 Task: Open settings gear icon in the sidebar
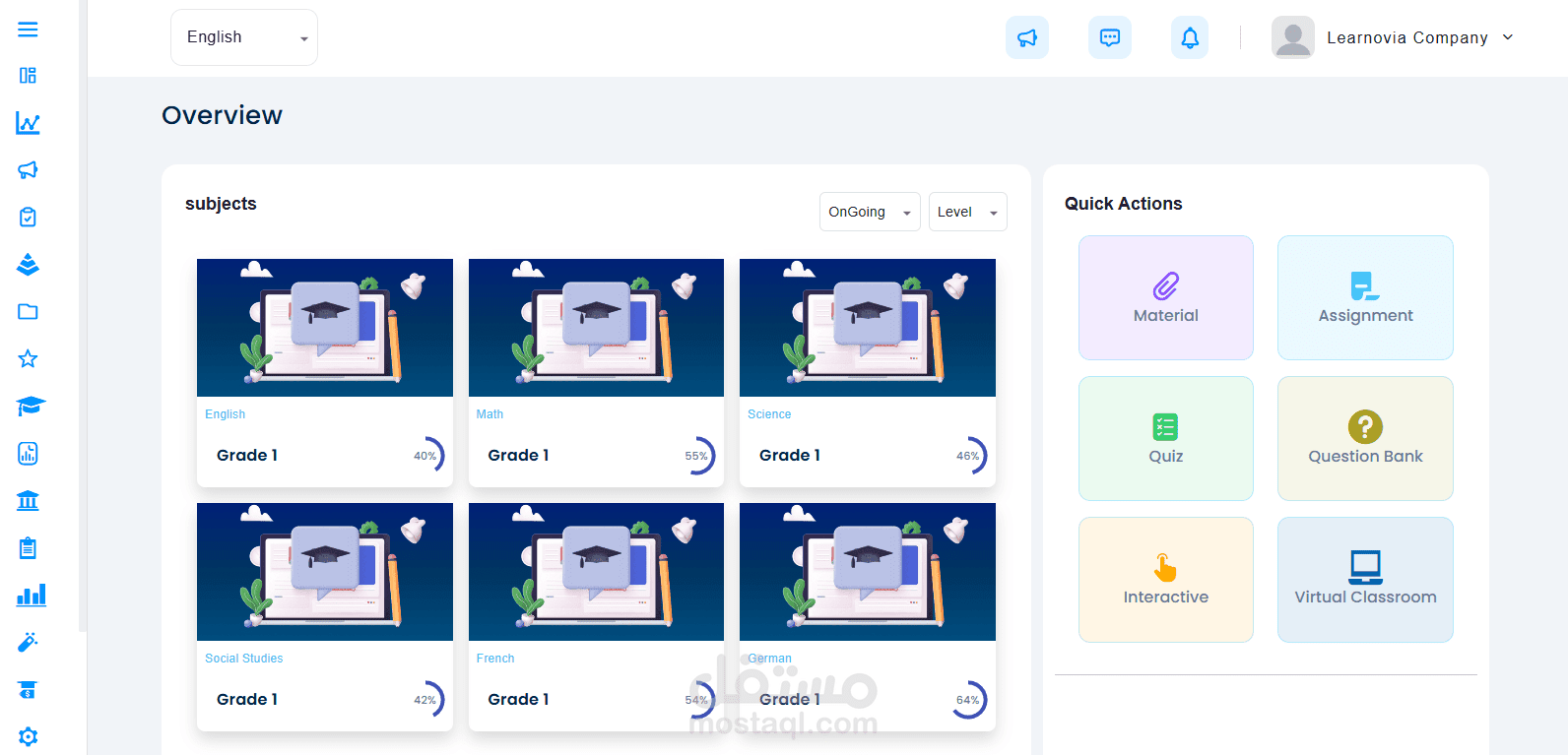coord(28,736)
